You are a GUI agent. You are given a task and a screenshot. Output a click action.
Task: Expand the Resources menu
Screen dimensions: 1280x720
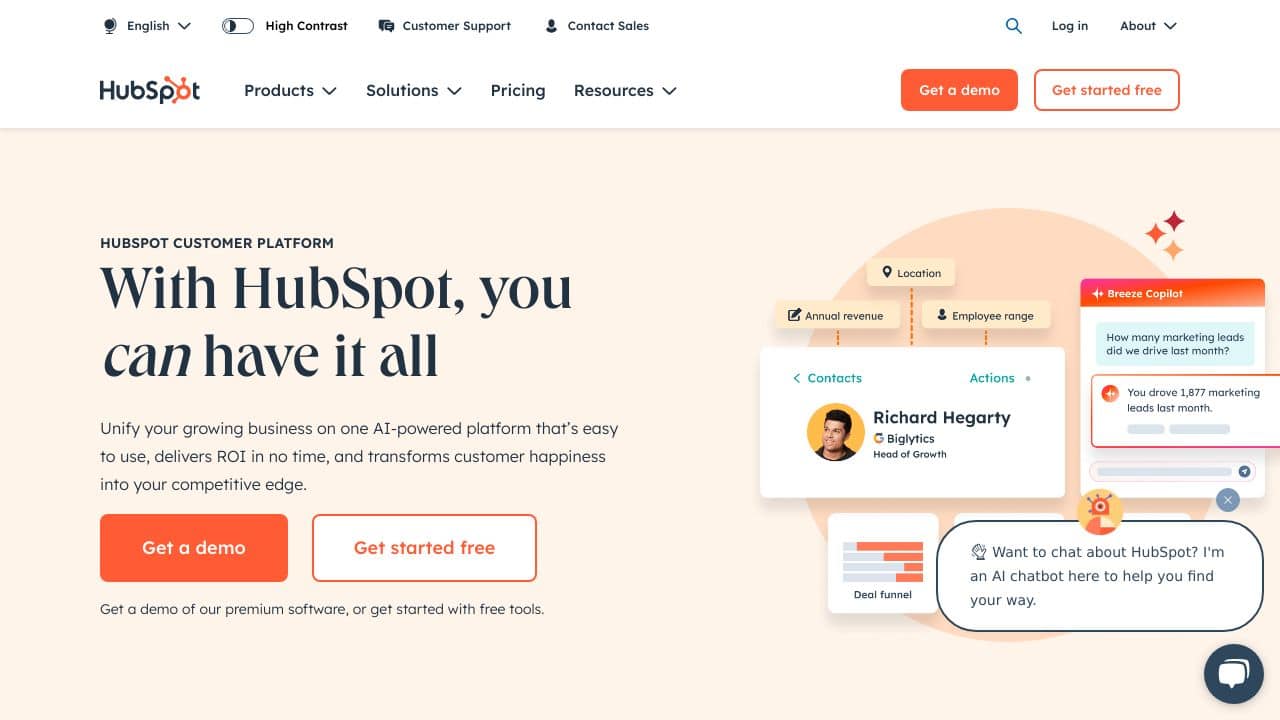click(x=625, y=90)
